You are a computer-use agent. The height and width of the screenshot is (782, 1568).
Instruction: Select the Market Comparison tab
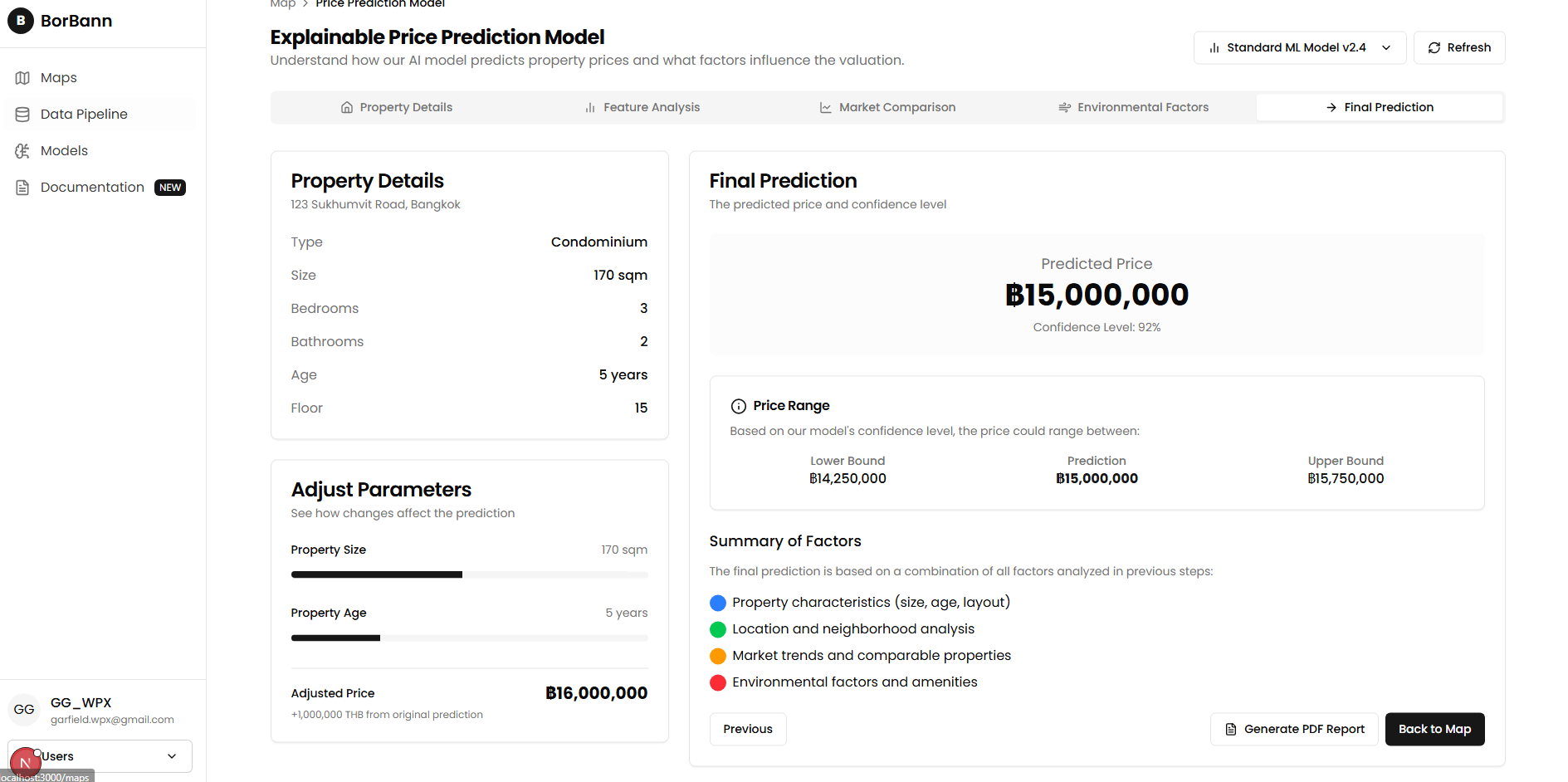coord(887,108)
